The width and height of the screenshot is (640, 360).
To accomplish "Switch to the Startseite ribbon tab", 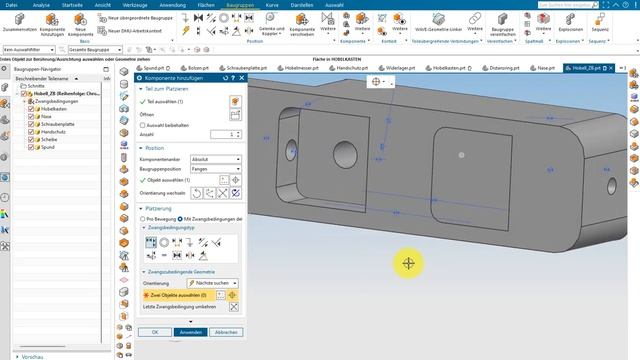I will [x=72, y=5].
